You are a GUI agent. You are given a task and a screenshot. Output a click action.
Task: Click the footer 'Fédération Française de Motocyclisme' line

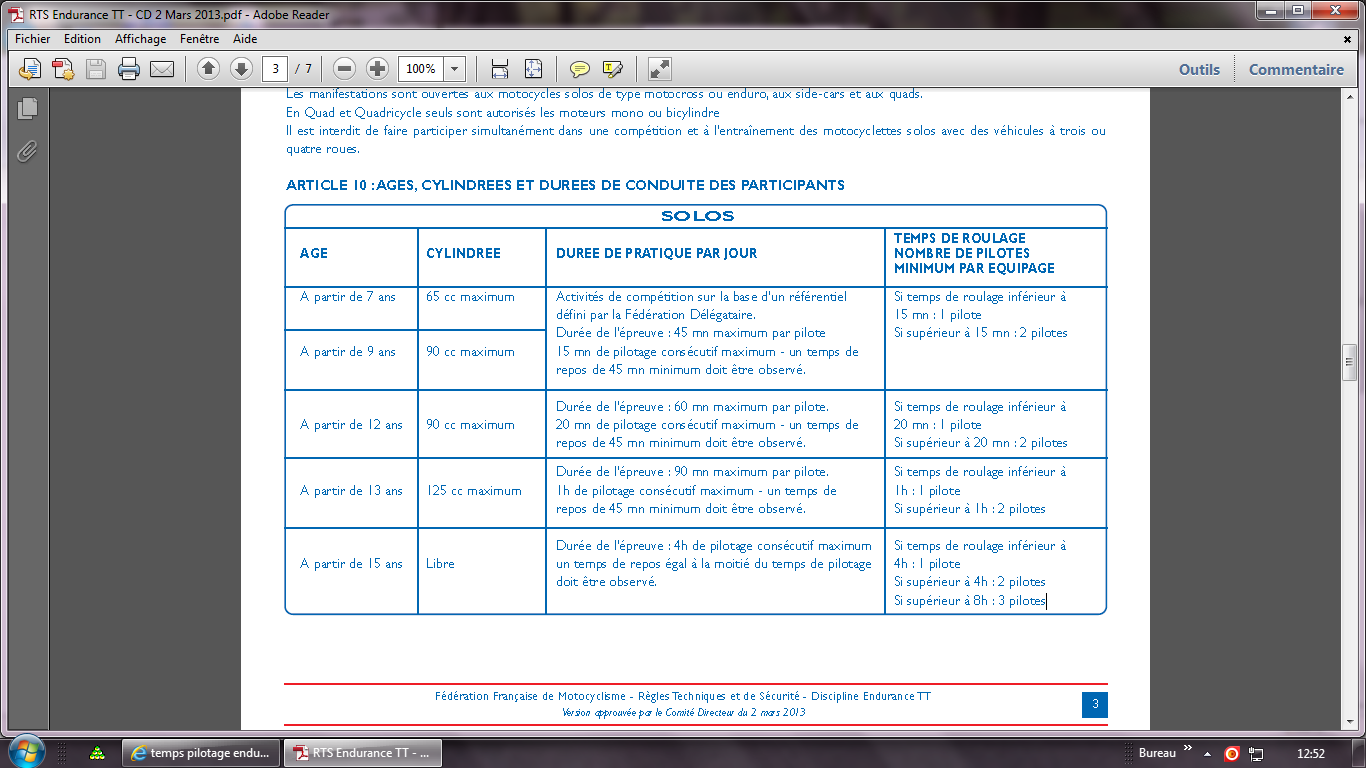click(683, 696)
